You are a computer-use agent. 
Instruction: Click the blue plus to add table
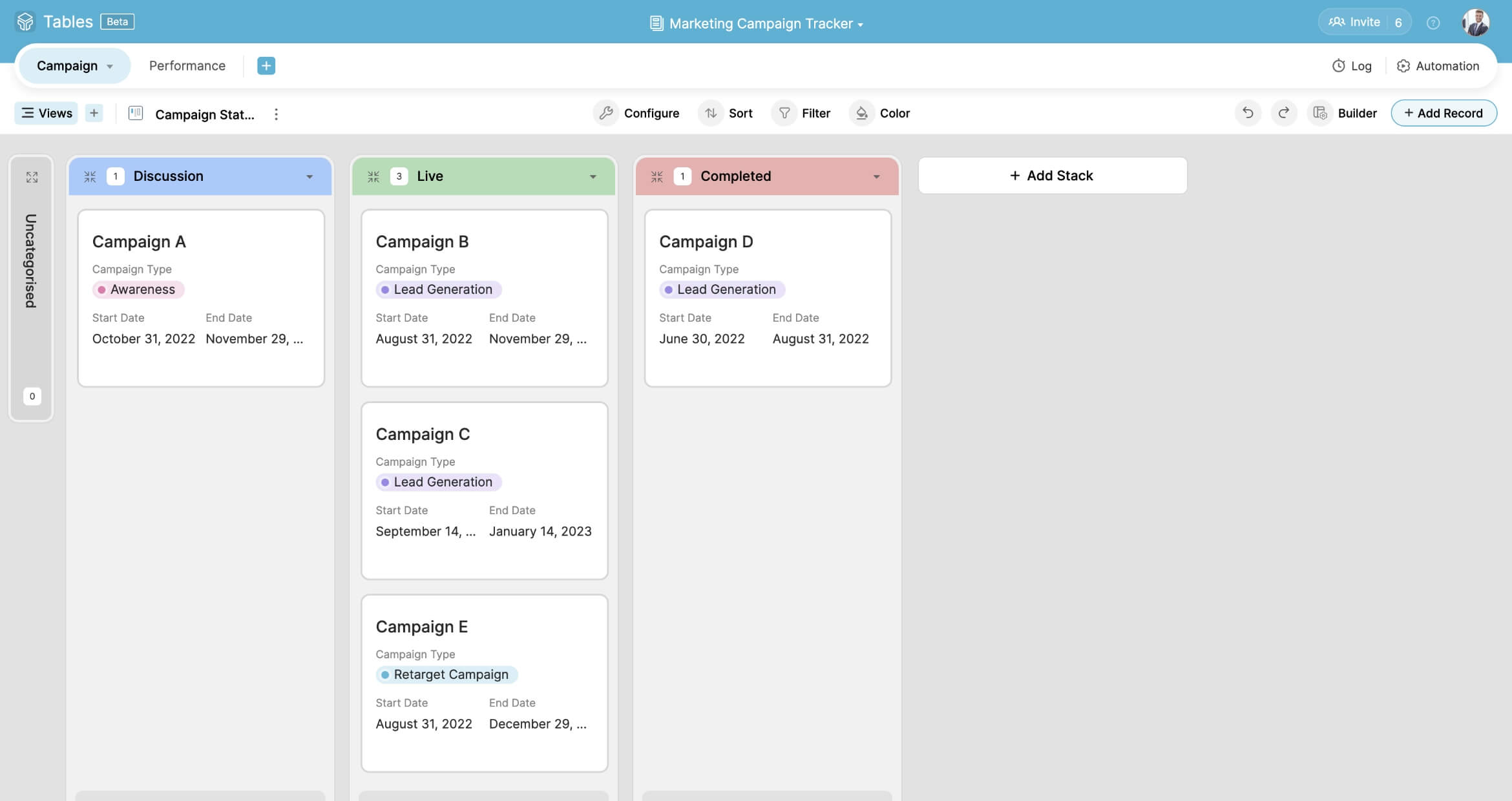266,66
